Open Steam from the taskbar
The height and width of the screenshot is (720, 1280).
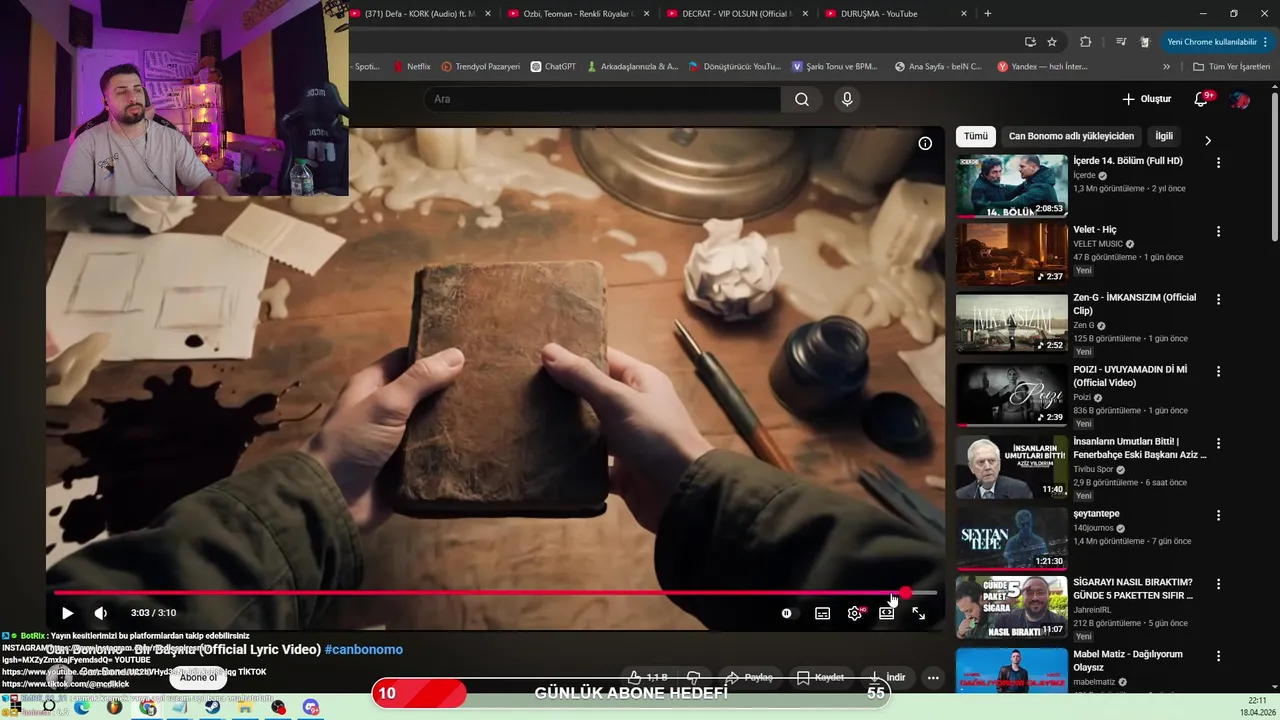[213, 707]
